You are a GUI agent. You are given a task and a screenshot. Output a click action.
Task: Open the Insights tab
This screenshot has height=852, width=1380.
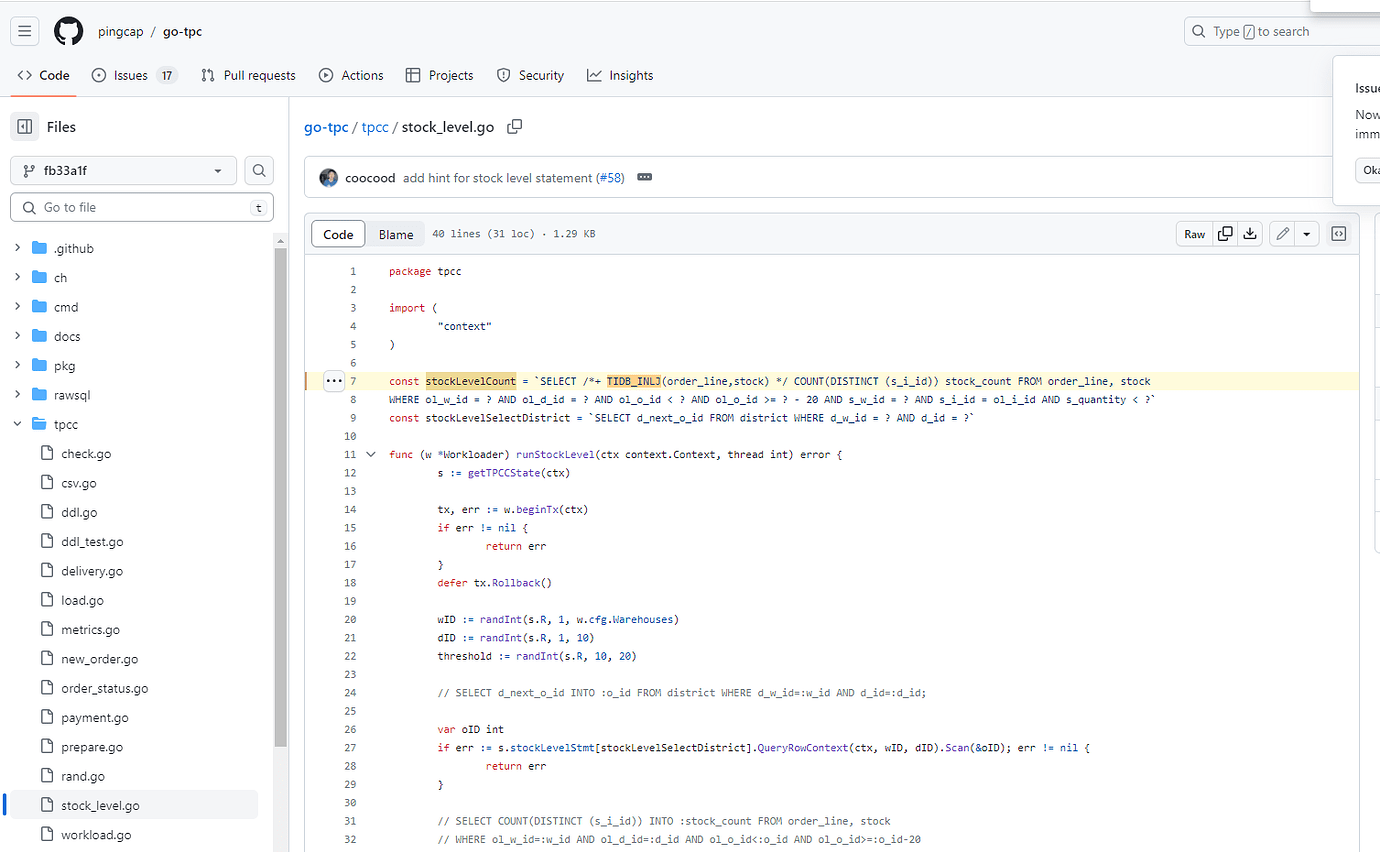tap(620, 75)
